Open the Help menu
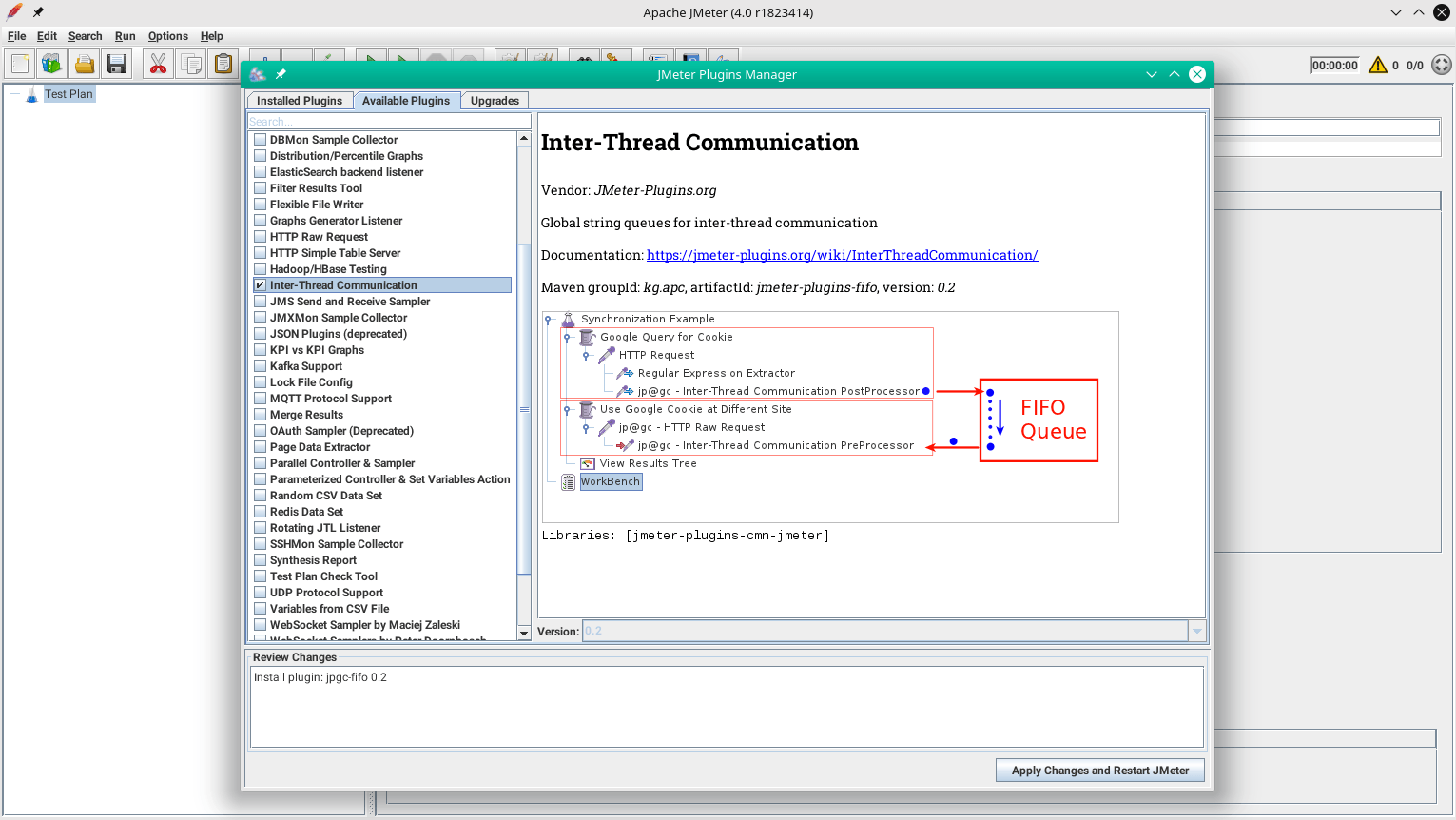This screenshot has height=820, width=1456. coord(212,36)
